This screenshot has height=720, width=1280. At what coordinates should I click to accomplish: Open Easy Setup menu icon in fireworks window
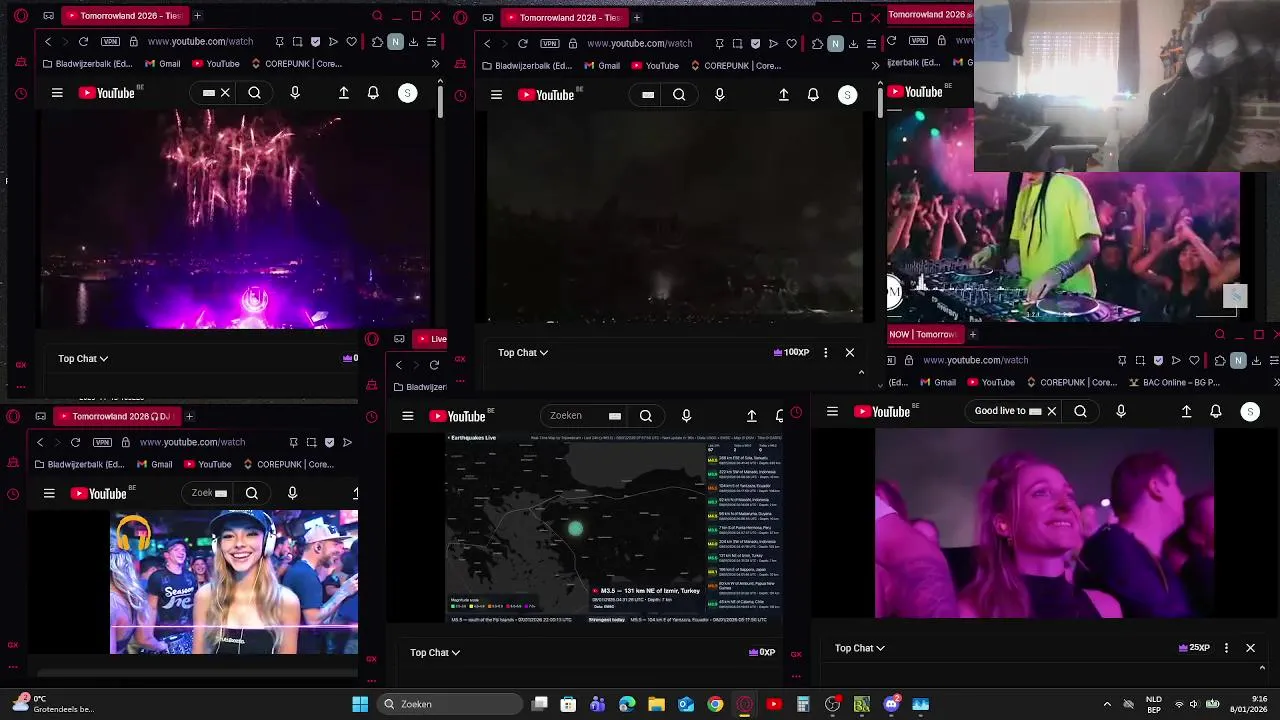click(431, 42)
